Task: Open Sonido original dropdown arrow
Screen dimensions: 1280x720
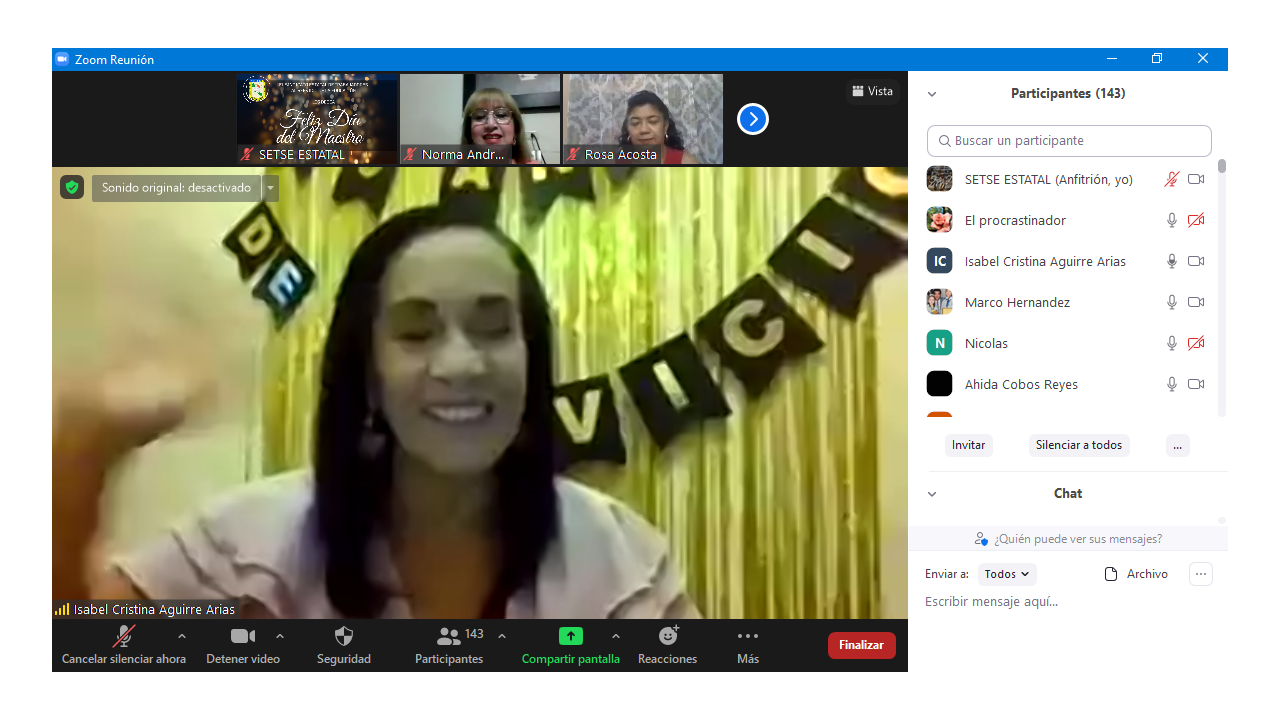Action: [x=270, y=188]
